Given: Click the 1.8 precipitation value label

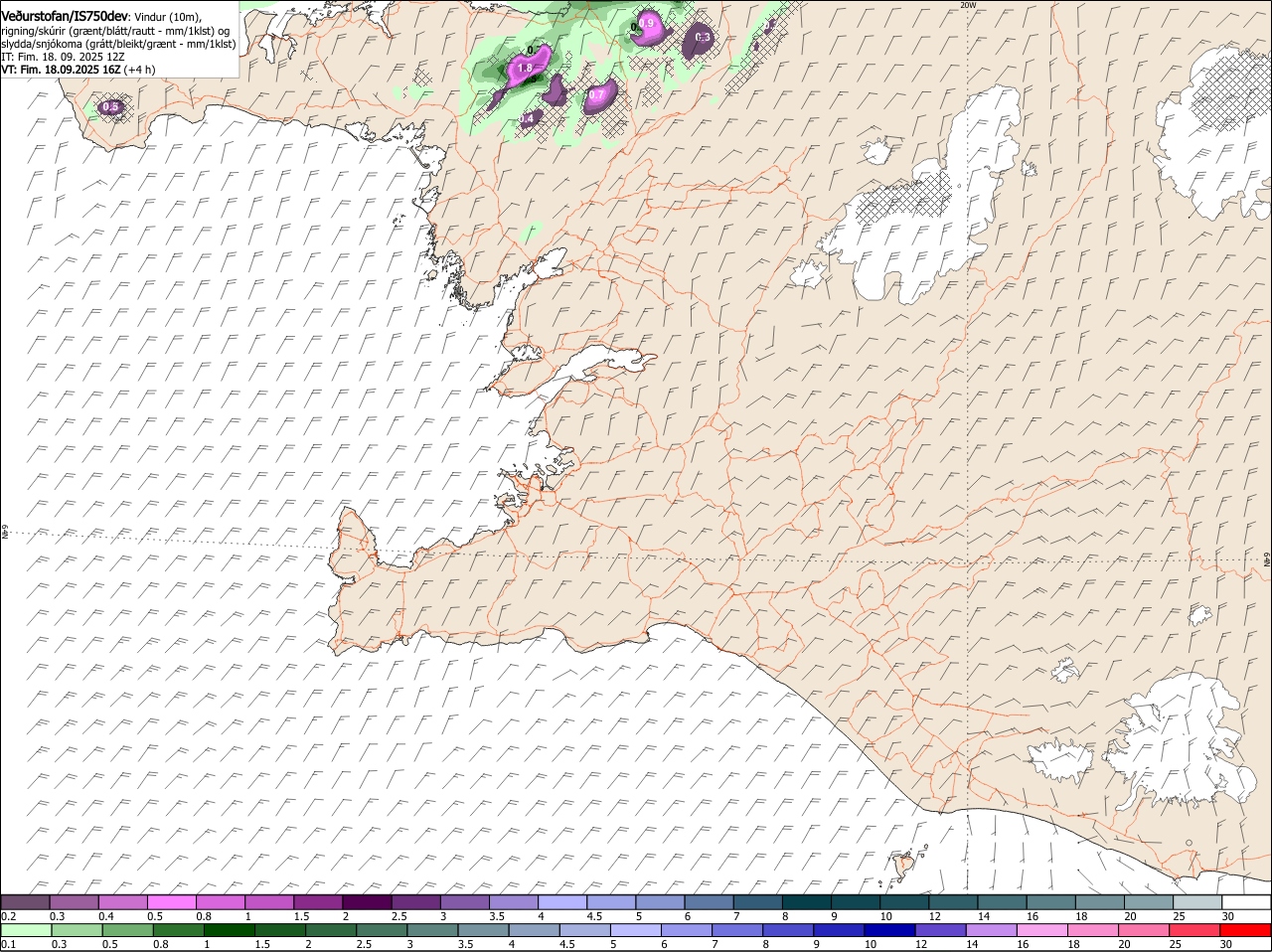Looking at the screenshot, I should click(526, 69).
